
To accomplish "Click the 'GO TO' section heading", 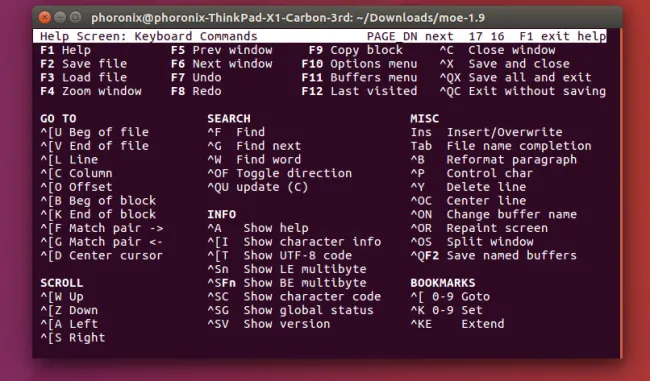I will 58,119.
